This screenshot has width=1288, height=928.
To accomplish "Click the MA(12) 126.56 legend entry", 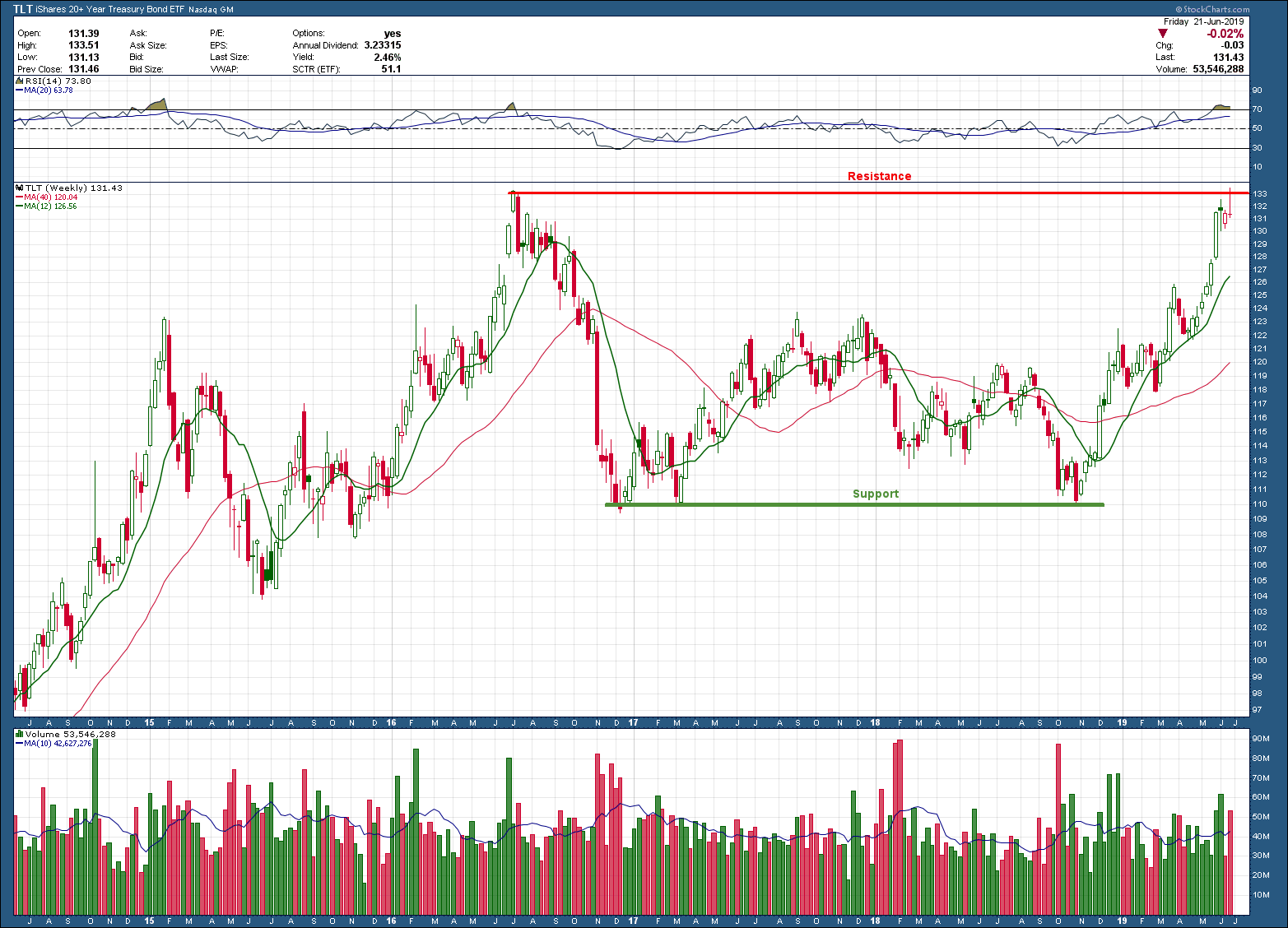I will coord(50,206).
